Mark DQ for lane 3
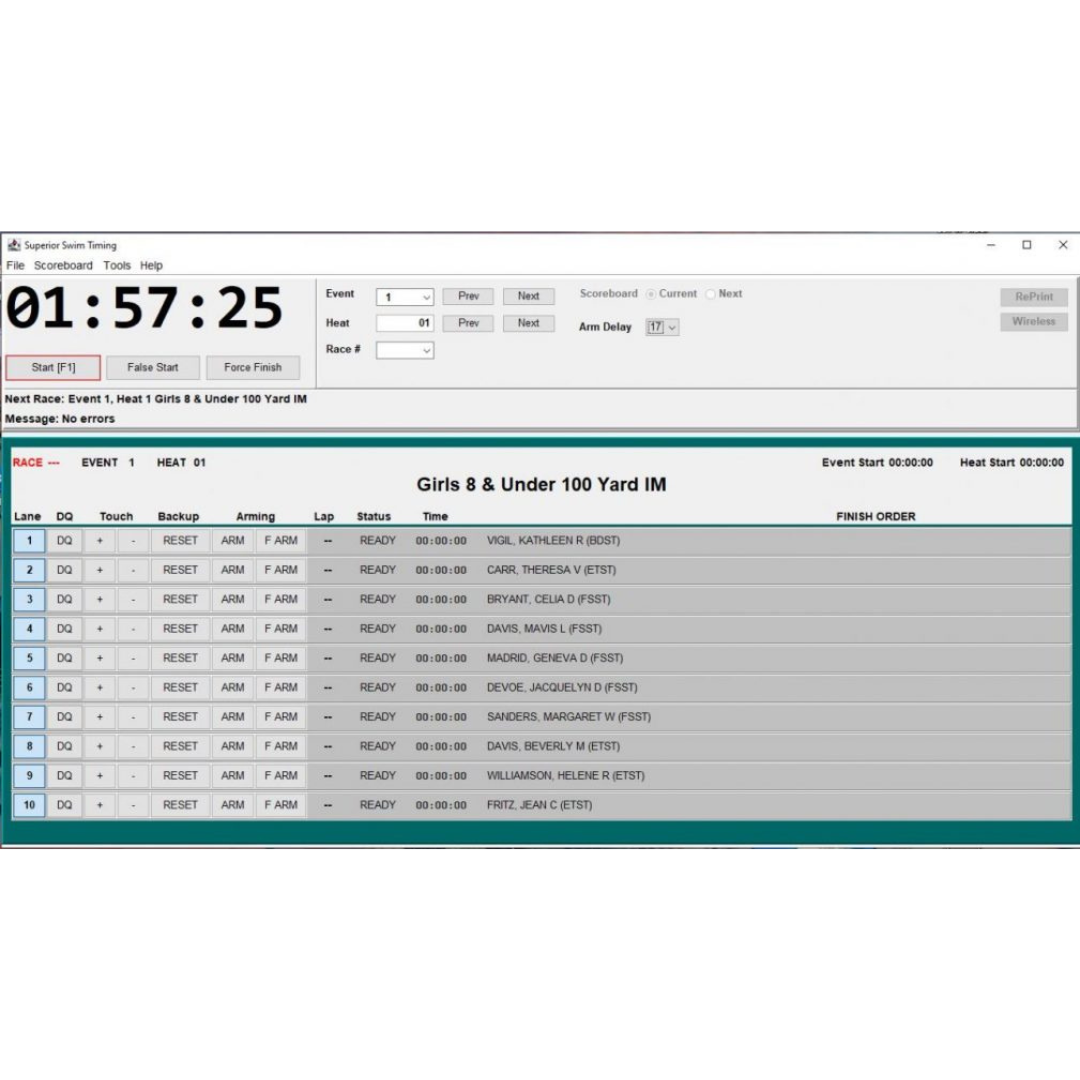This screenshot has height=1080, width=1080. [x=64, y=599]
